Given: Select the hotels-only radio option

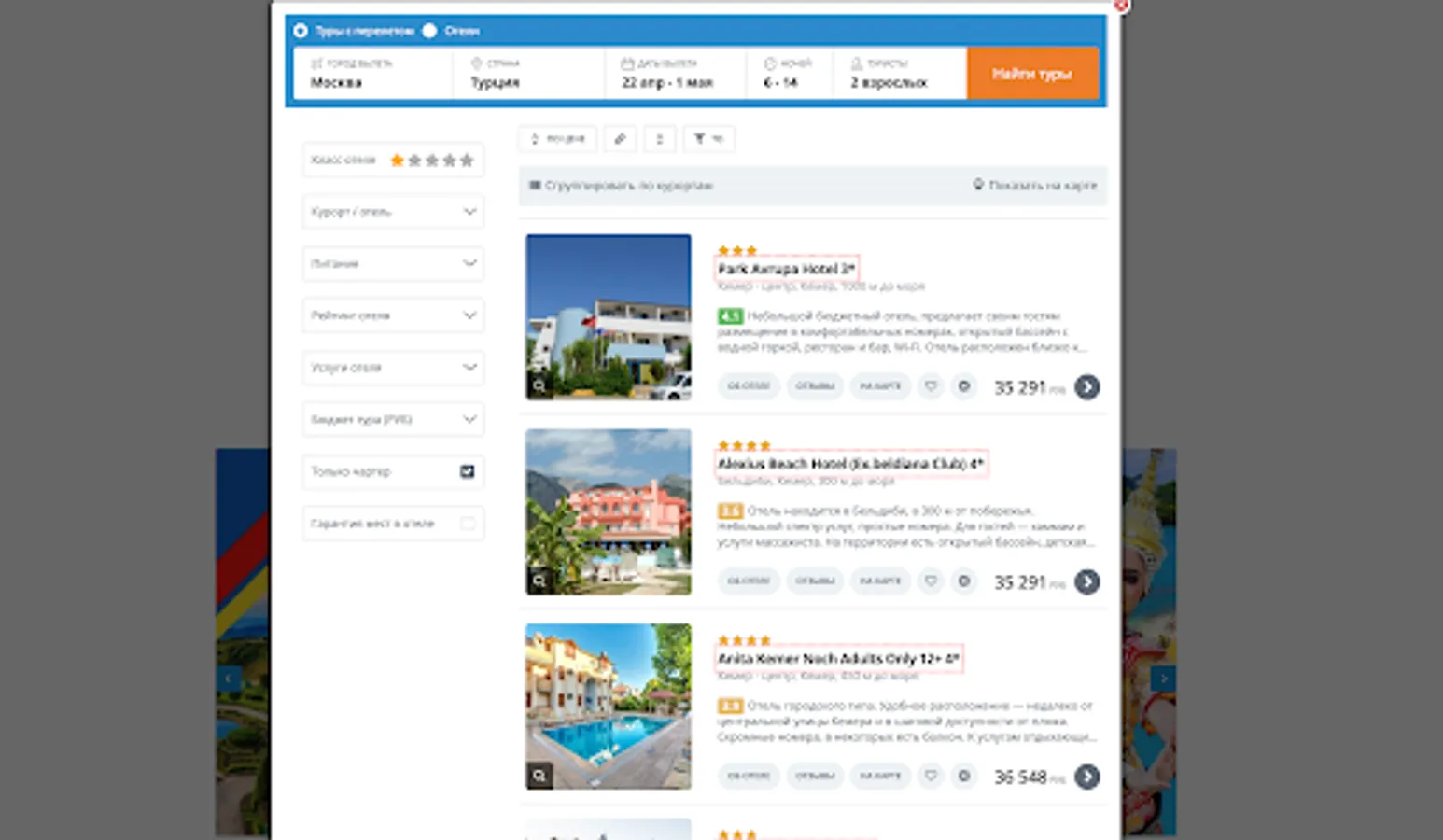Looking at the screenshot, I should click(x=429, y=31).
